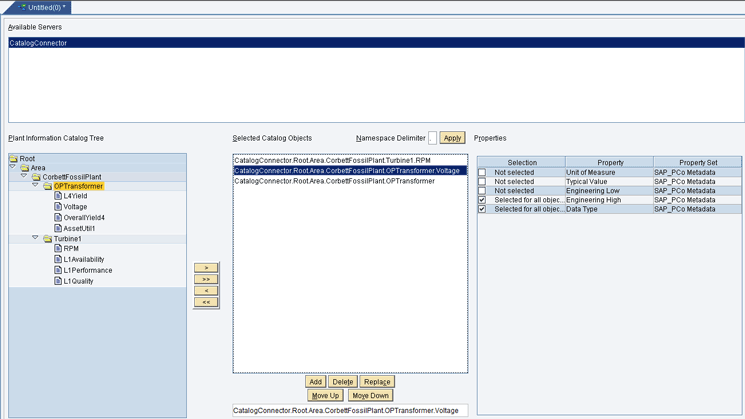Click the Voltage tag document icon

coord(58,207)
